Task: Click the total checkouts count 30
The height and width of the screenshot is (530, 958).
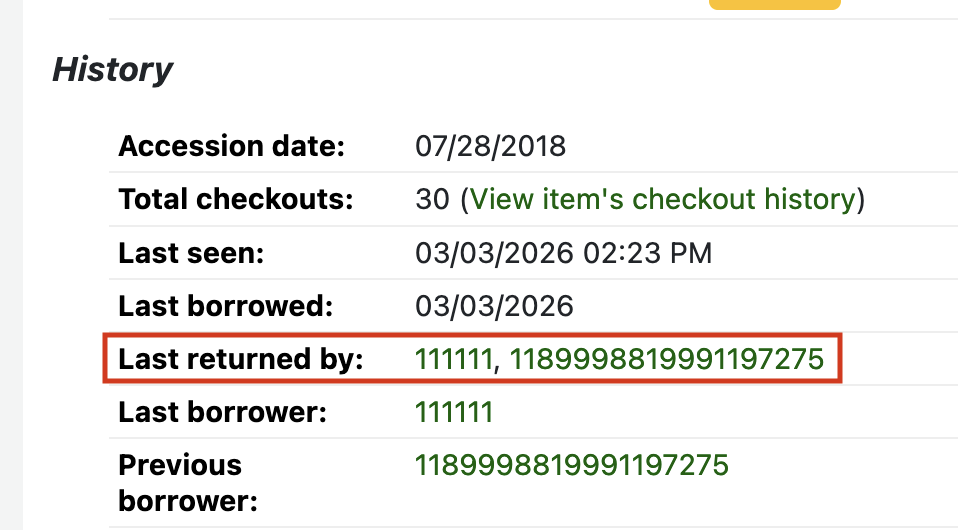Action: click(x=432, y=199)
